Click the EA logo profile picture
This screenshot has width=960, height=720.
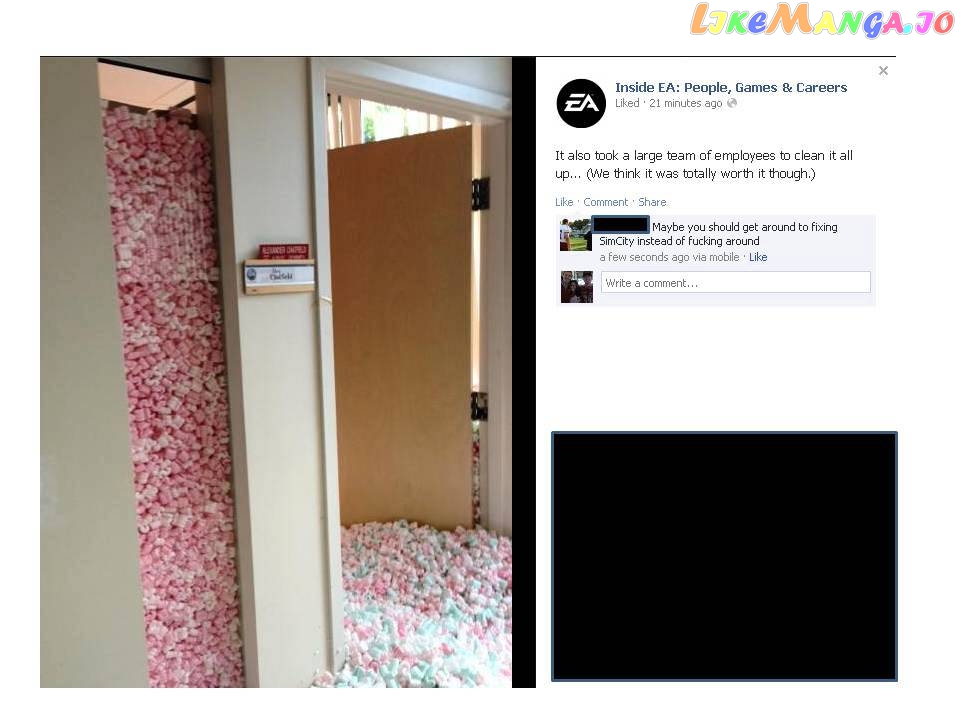[x=581, y=103]
